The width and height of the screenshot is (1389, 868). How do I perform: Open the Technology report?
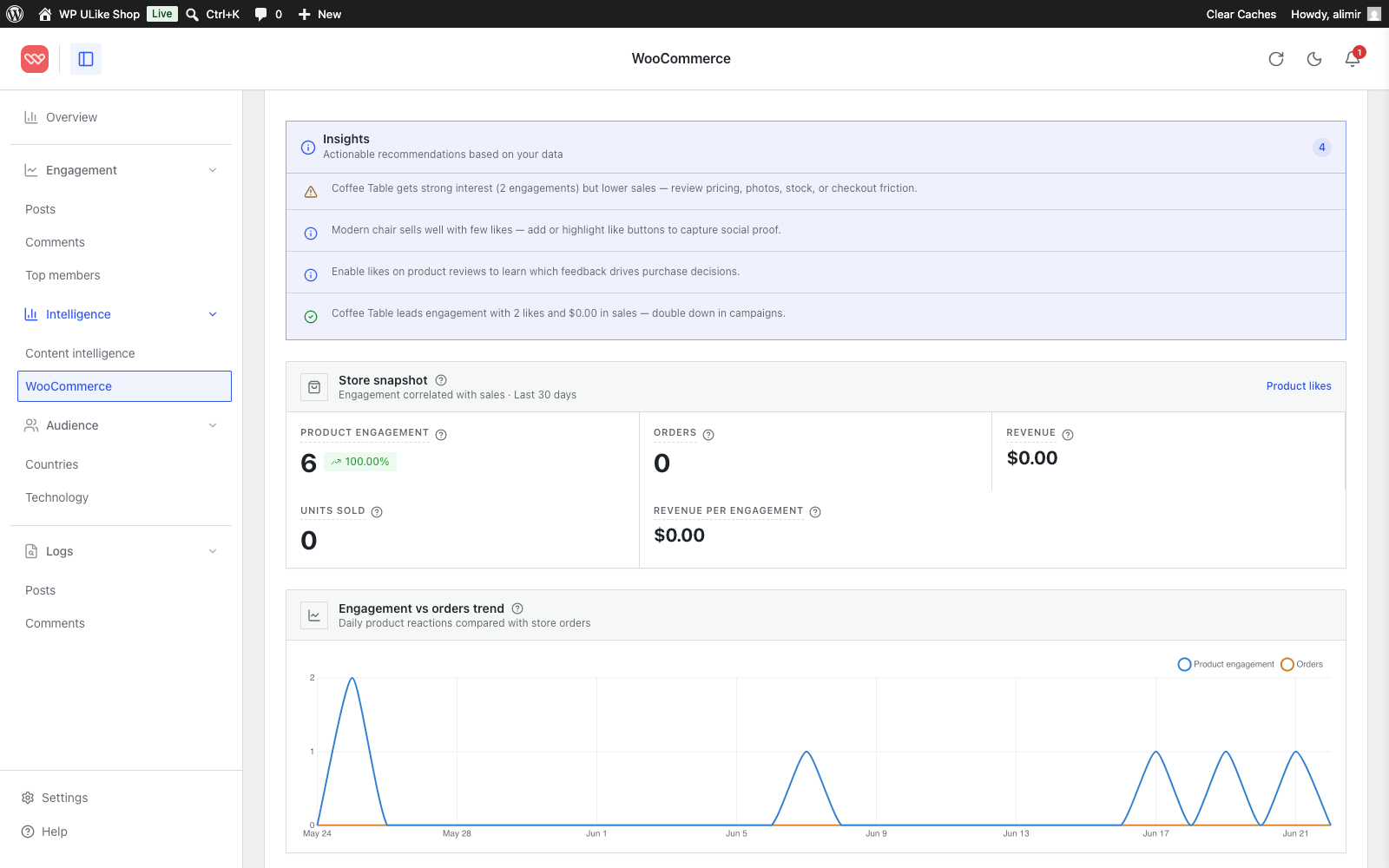click(x=56, y=497)
